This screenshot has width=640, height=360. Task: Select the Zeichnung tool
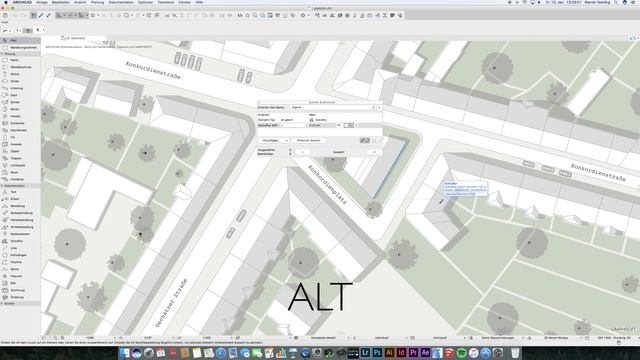(20, 290)
